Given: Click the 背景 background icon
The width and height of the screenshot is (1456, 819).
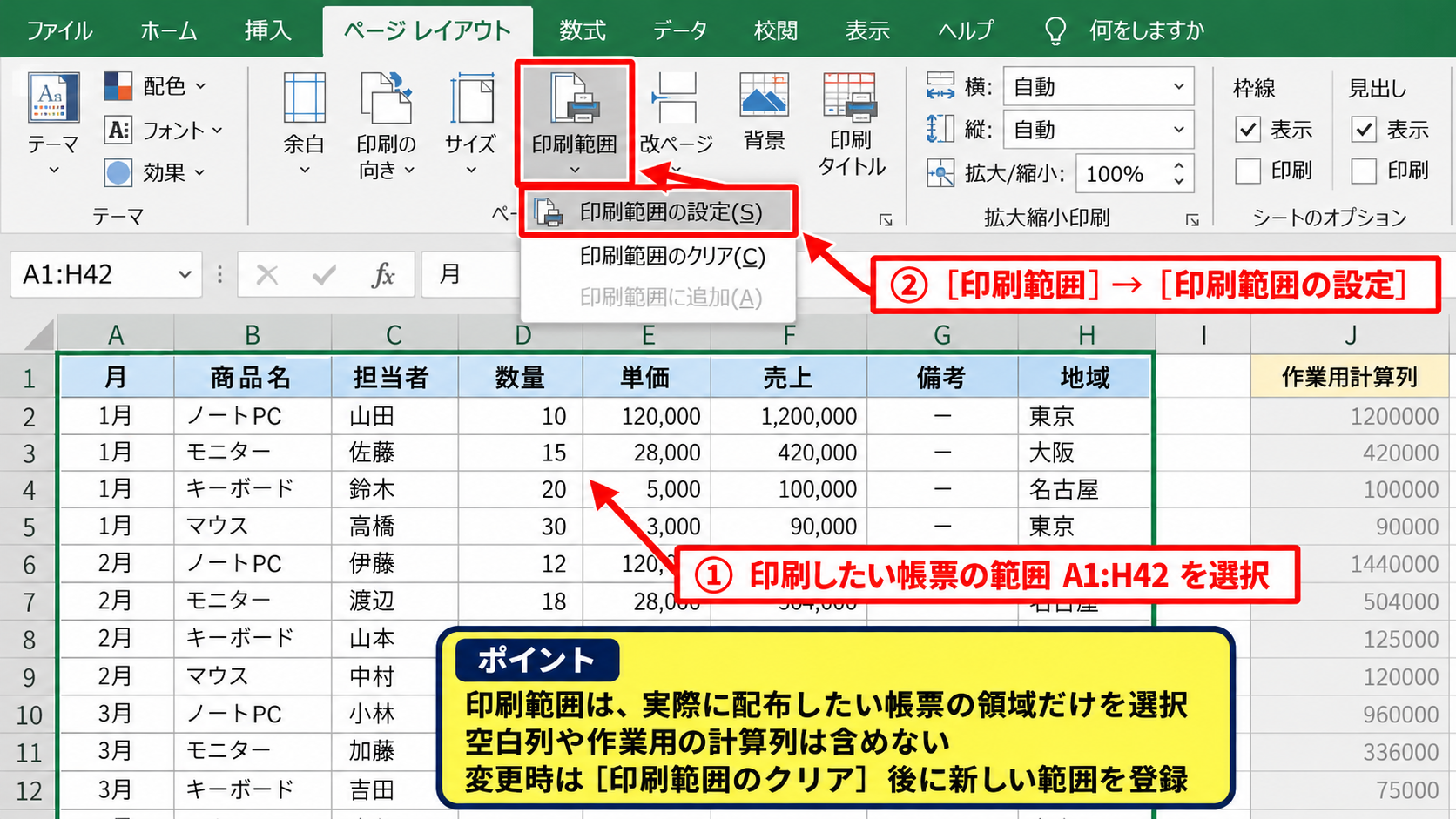Looking at the screenshot, I should (x=764, y=96).
